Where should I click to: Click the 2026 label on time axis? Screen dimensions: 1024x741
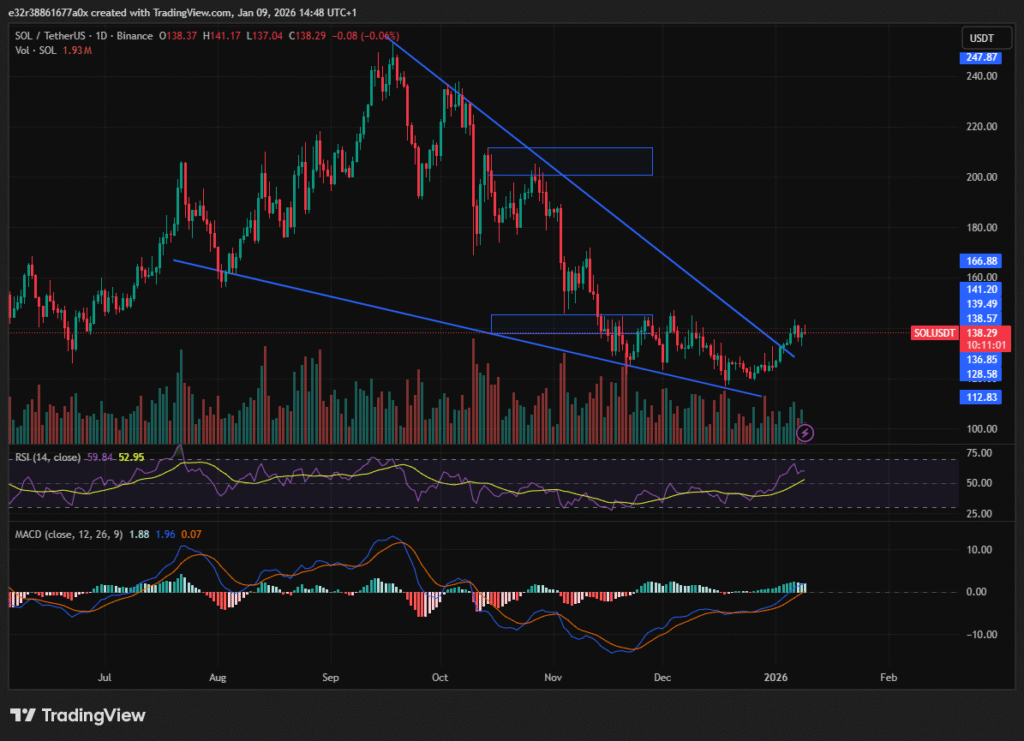(776, 677)
